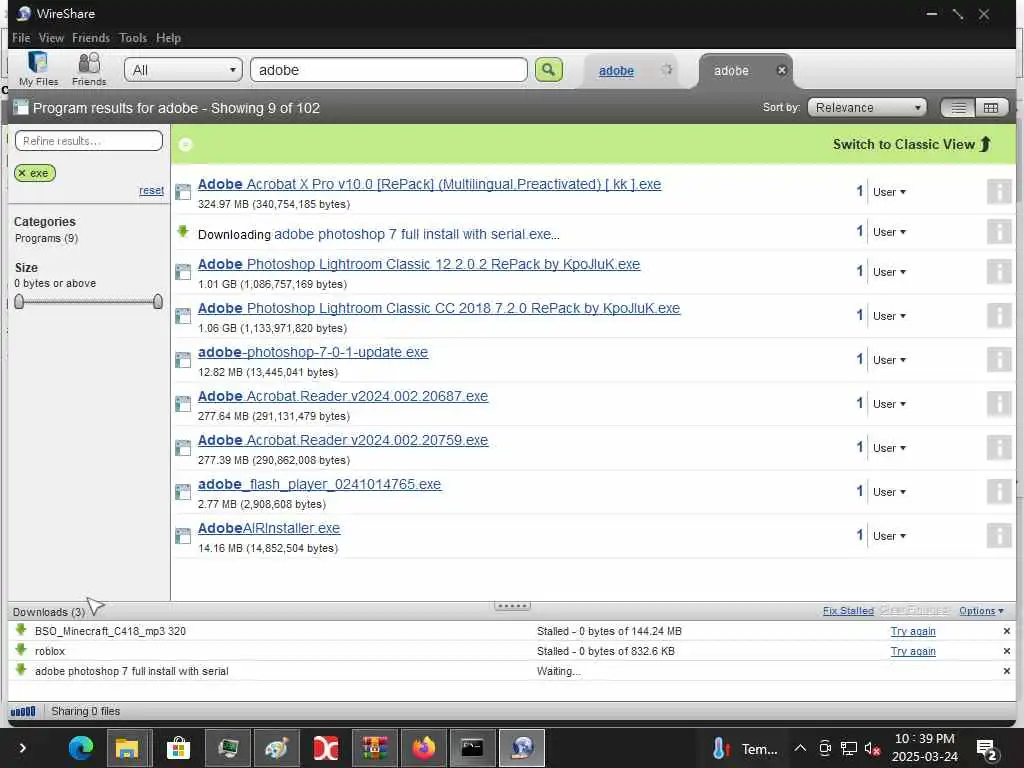
Task: Select Programs (9) category
Action: point(46,238)
